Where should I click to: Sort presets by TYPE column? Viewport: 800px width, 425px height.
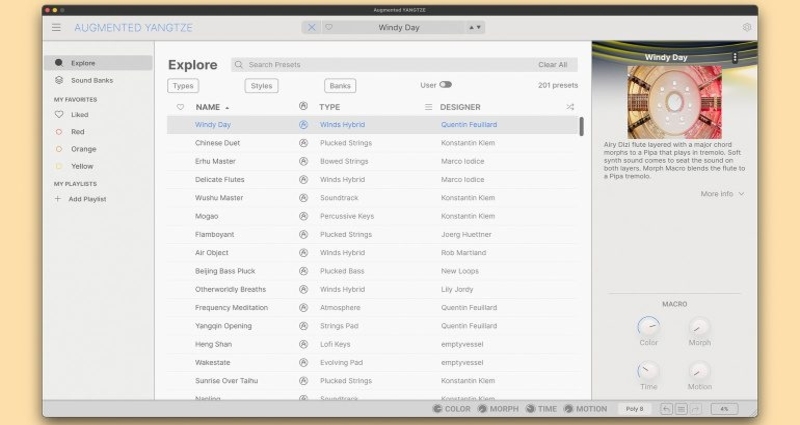pyautogui.click(x=330, y=107)
